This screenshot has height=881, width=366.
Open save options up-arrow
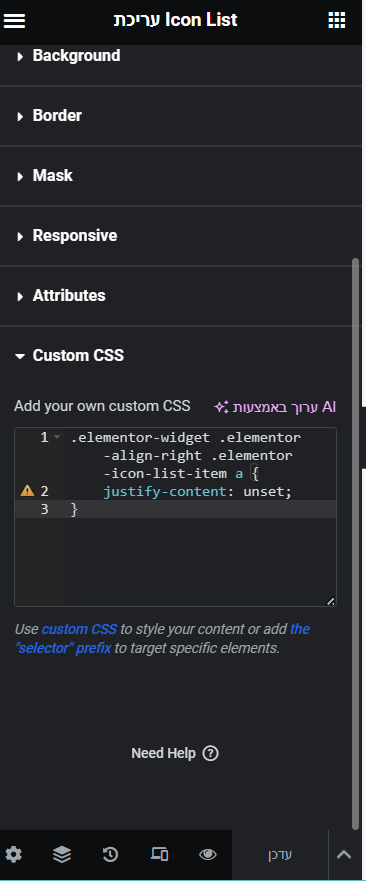(344, 855)
